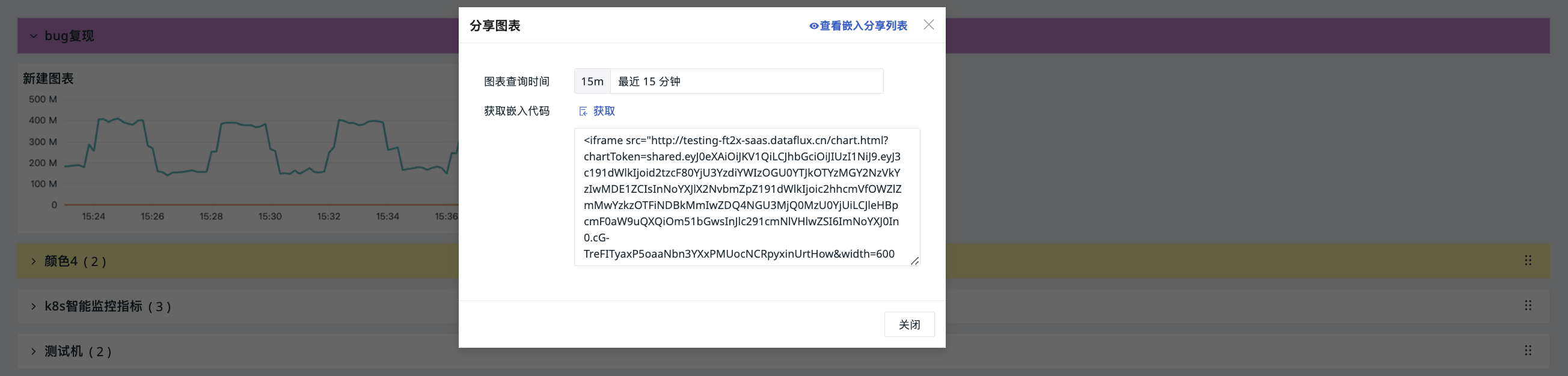Grab the drag handle on the k8s智能监控指标 row
Image resolution: width=1568 pixels, height=376 pixels.
(1527, 305)
